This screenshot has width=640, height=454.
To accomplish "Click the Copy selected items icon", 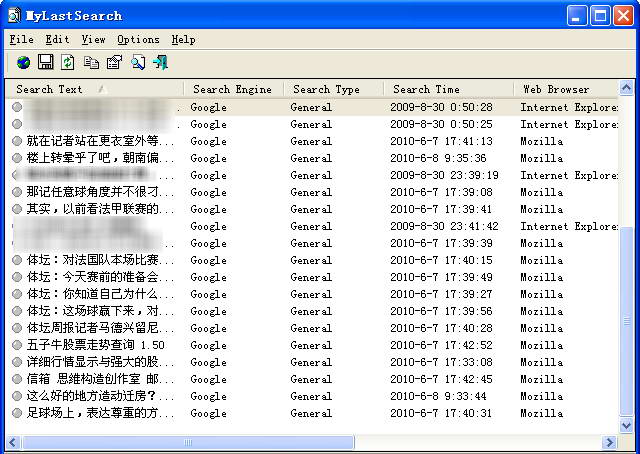I will (x=91, y=62).
